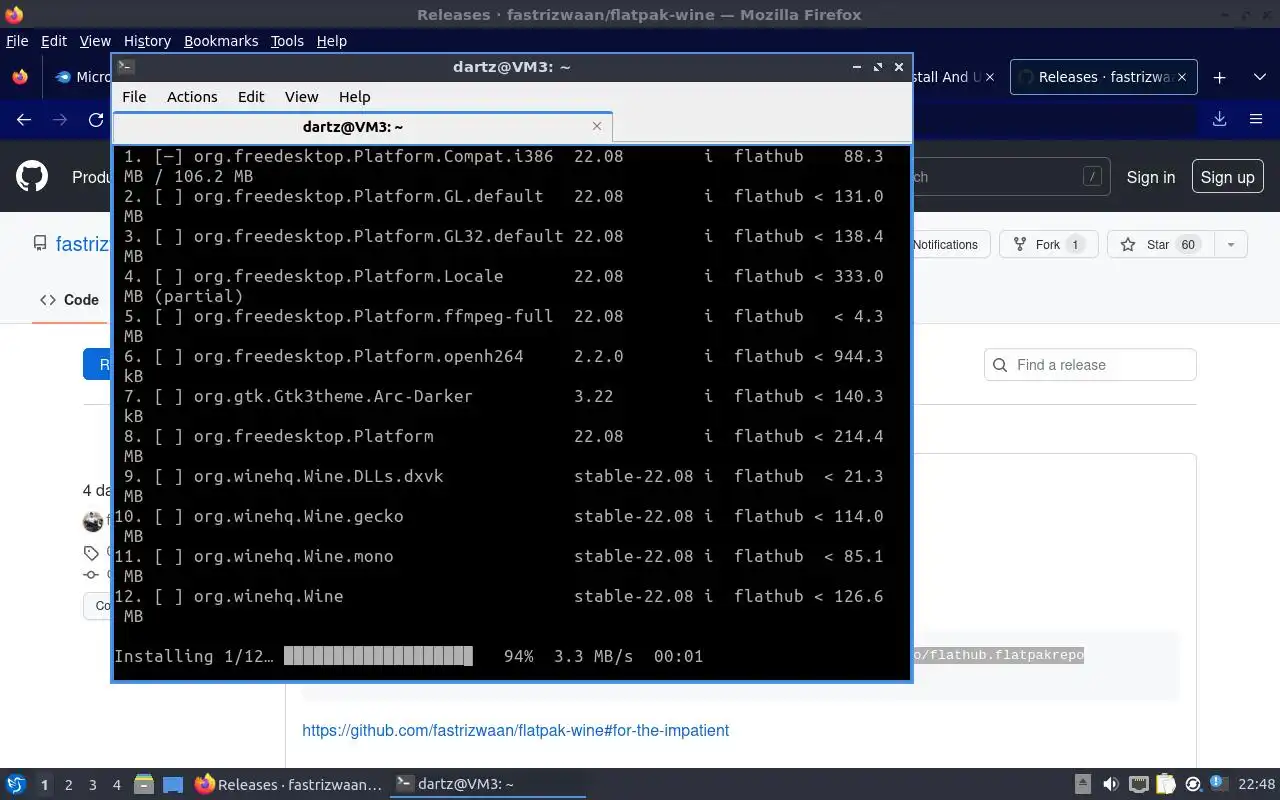
Task: Open Firefox History menu
Action: (147, 41)
